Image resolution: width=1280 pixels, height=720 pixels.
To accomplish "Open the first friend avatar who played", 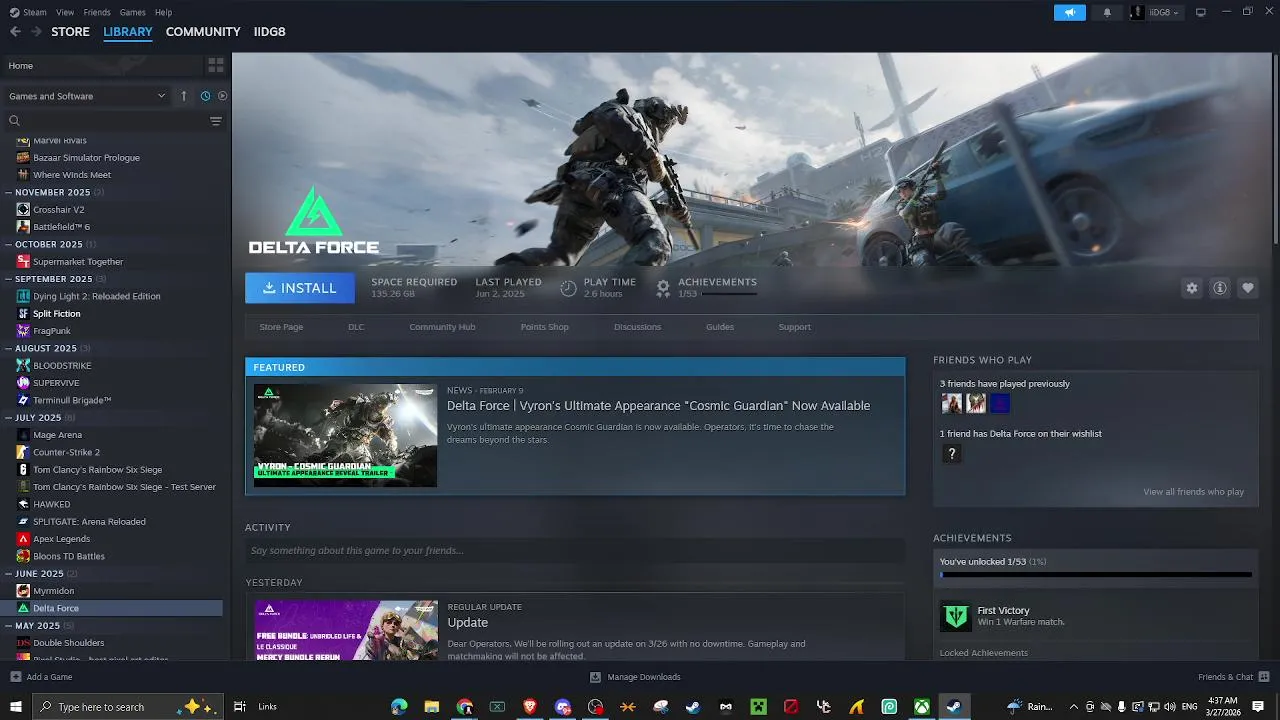I will pos(951,403).
